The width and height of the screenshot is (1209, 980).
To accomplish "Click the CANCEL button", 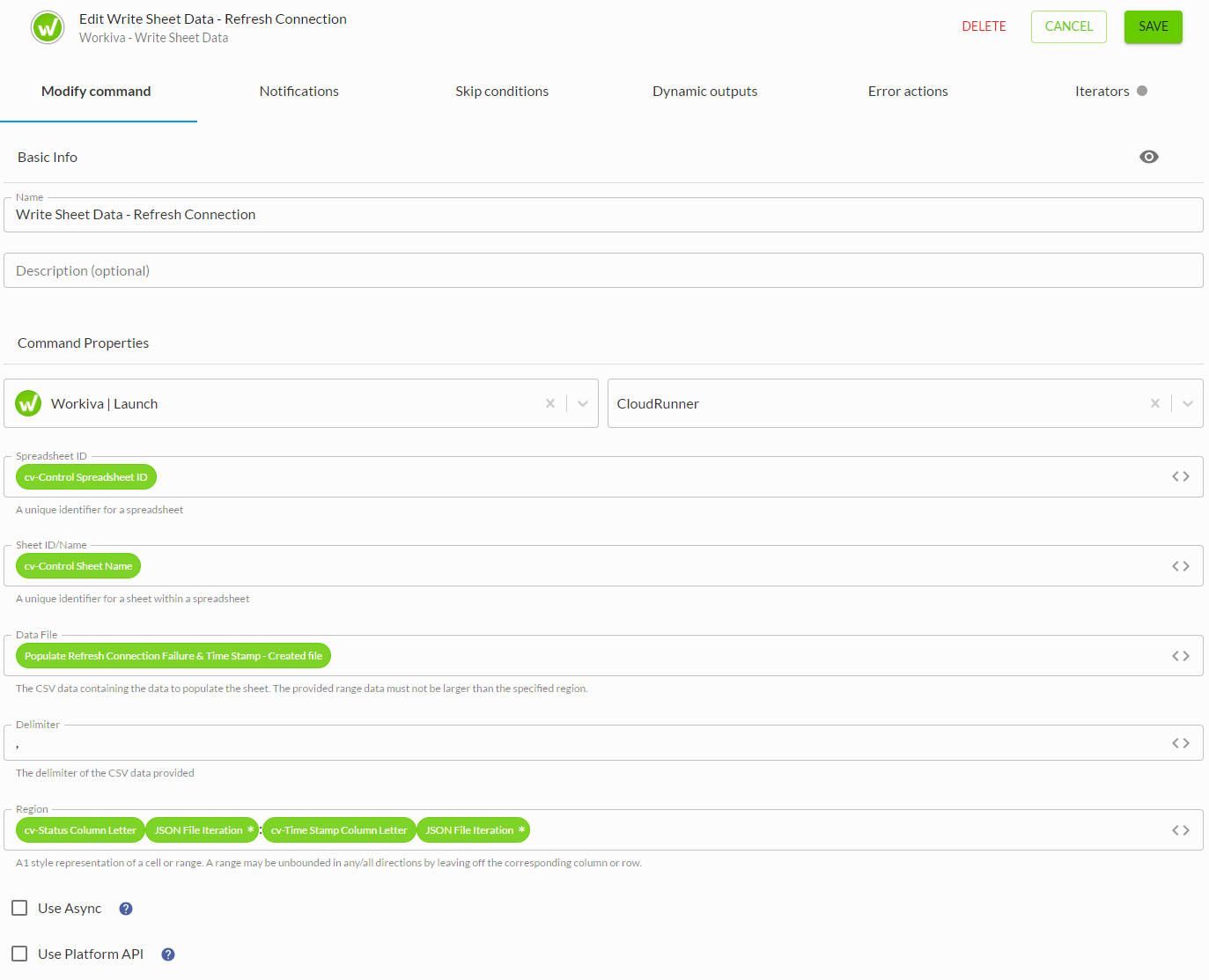I will pyautogui.click(x=1069, y=26).
